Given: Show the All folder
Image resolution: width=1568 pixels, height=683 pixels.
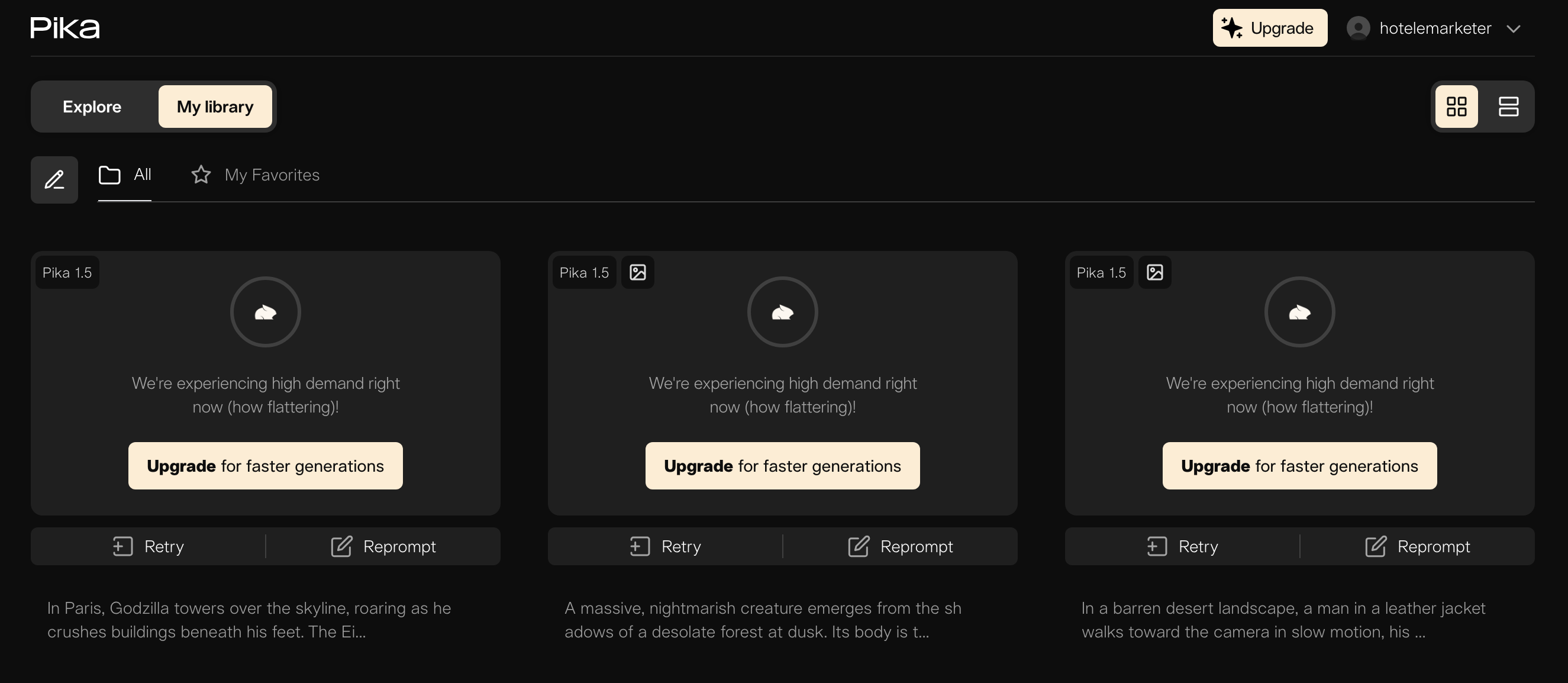Looking at the screenshot, I should [125, 175].
